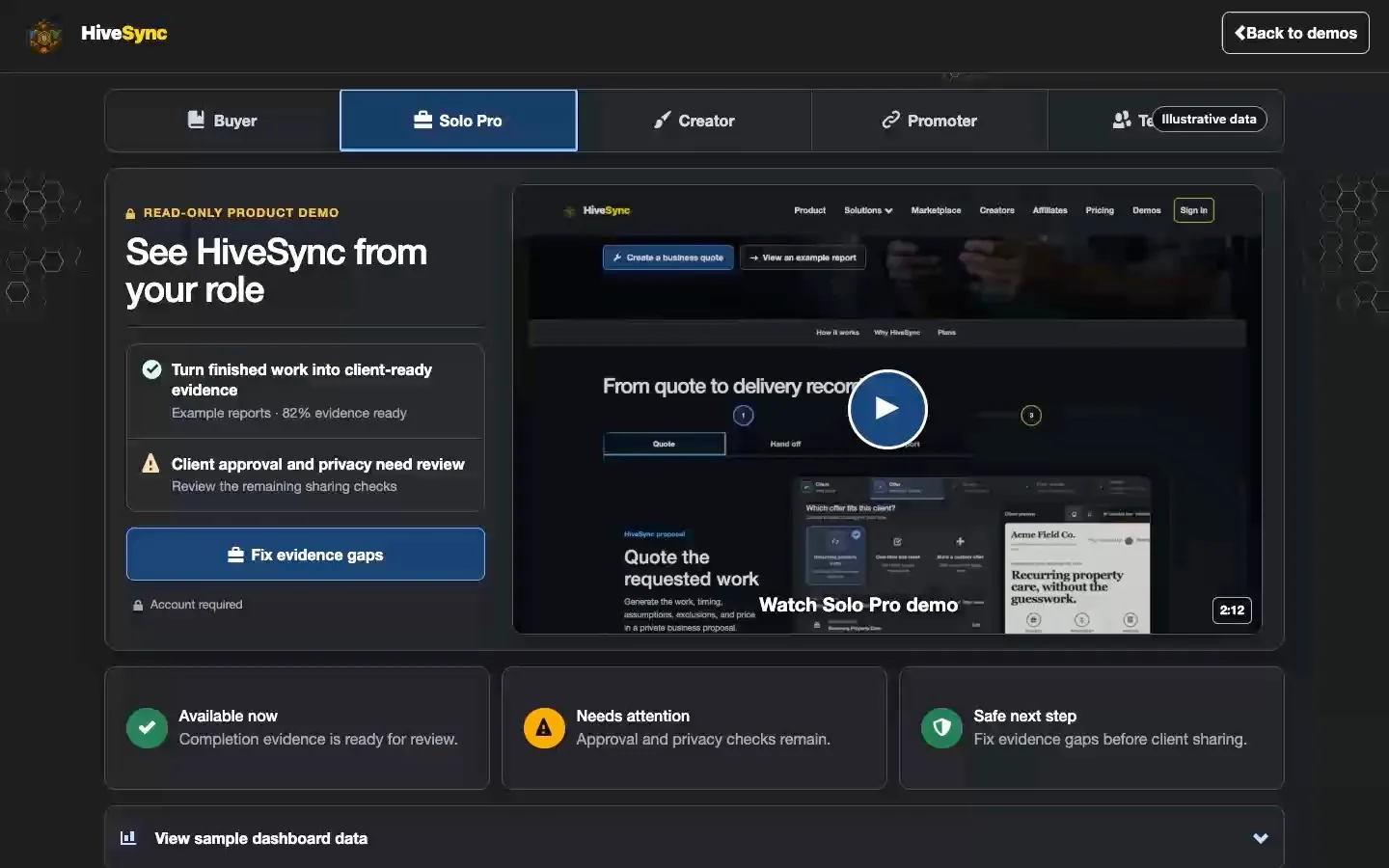Click the yellow warning icon on Needs attention card
Viewport: 1389px width, 868px height.
(x=544, y=728)
